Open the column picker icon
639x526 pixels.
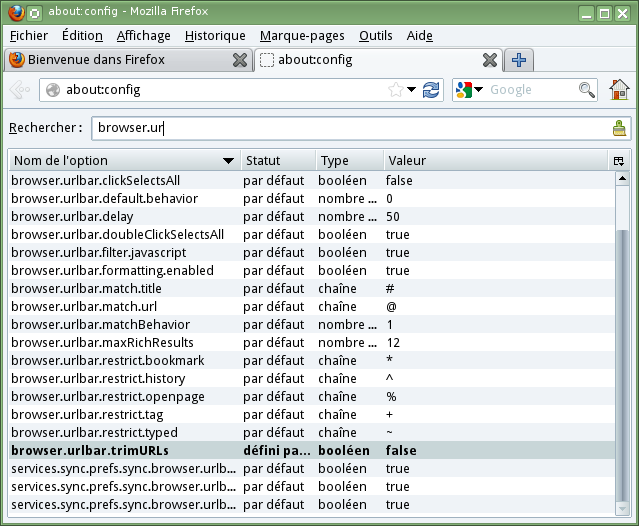tap(618, 161)
